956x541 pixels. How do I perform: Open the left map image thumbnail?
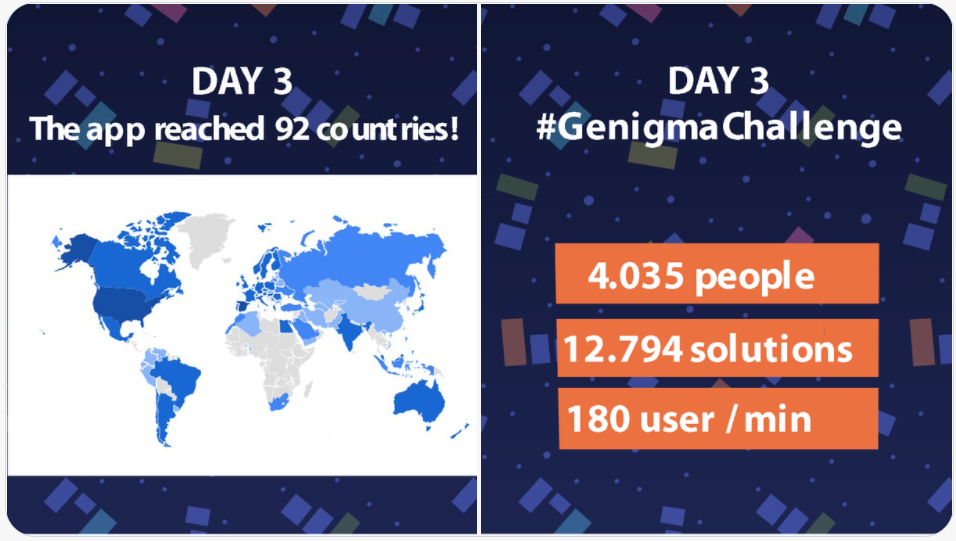tap(242, 270)
